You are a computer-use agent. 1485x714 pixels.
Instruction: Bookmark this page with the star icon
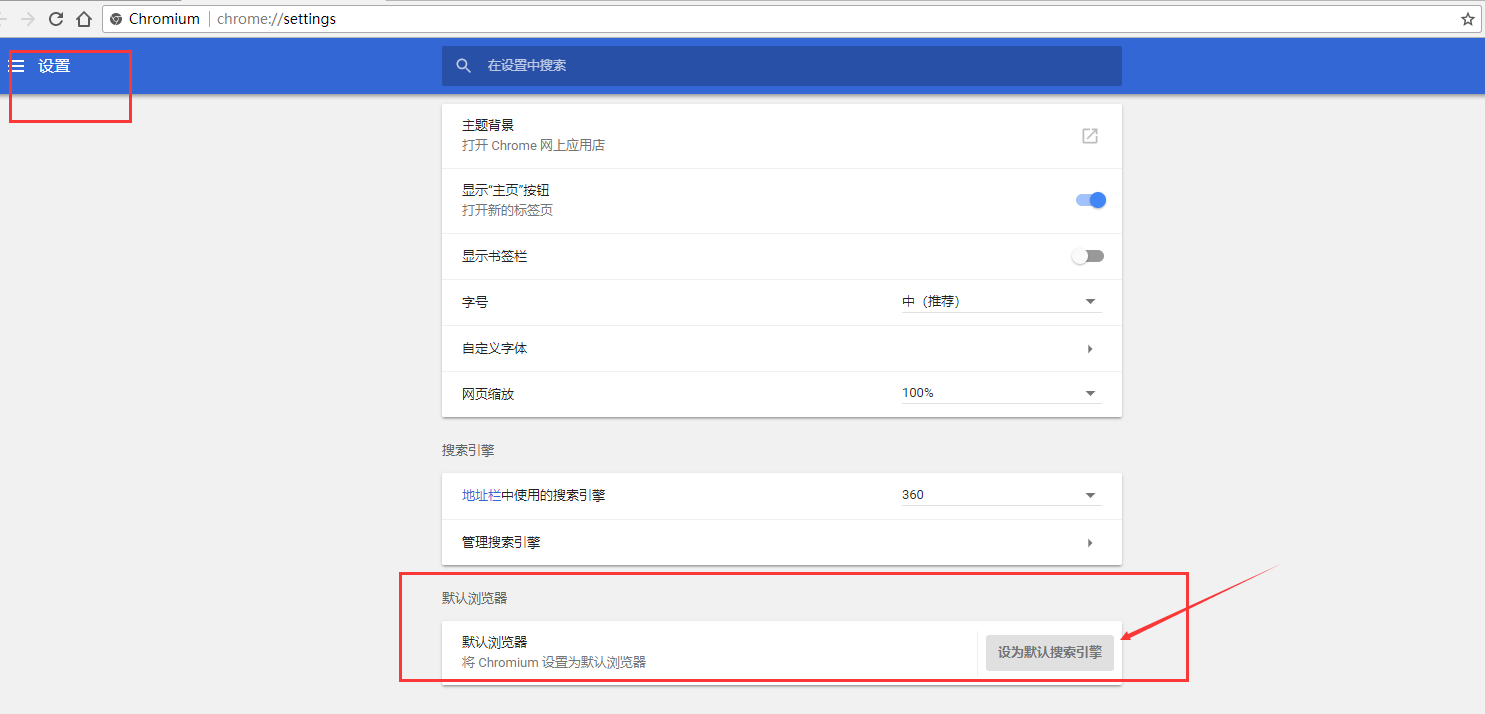[x=1468, y=19]
